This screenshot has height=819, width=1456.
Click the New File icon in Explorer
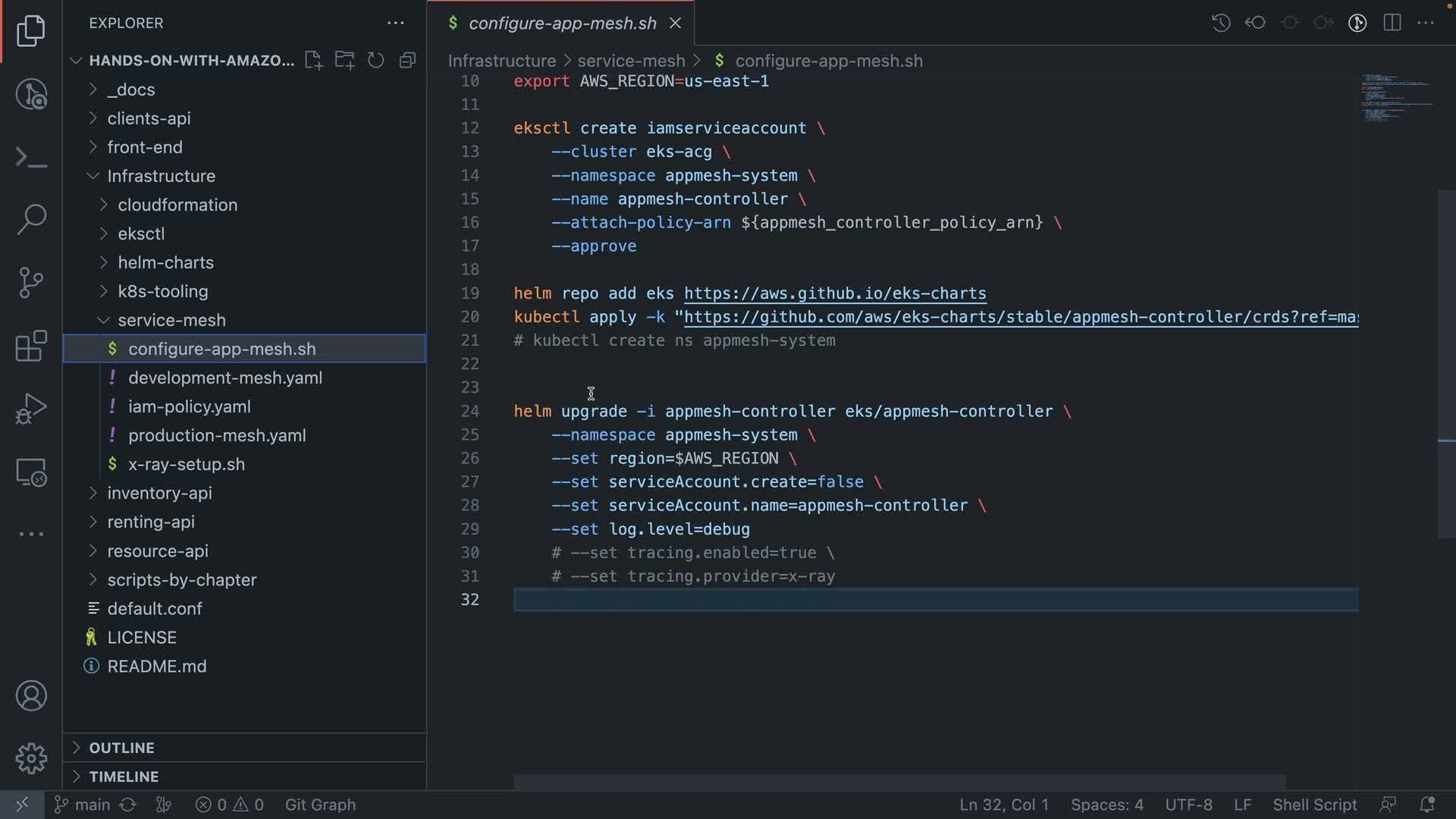(313, 61)
